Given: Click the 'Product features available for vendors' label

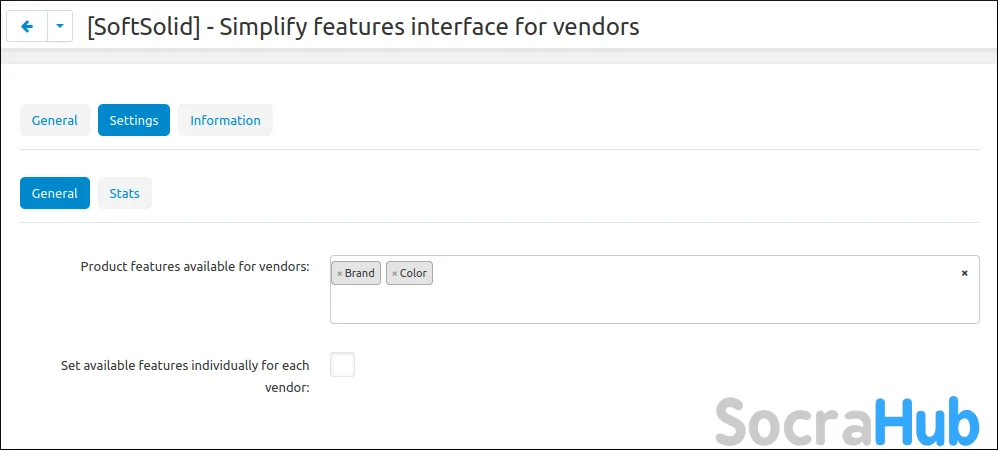Looking at the screenshot, I should pos(195,267).
